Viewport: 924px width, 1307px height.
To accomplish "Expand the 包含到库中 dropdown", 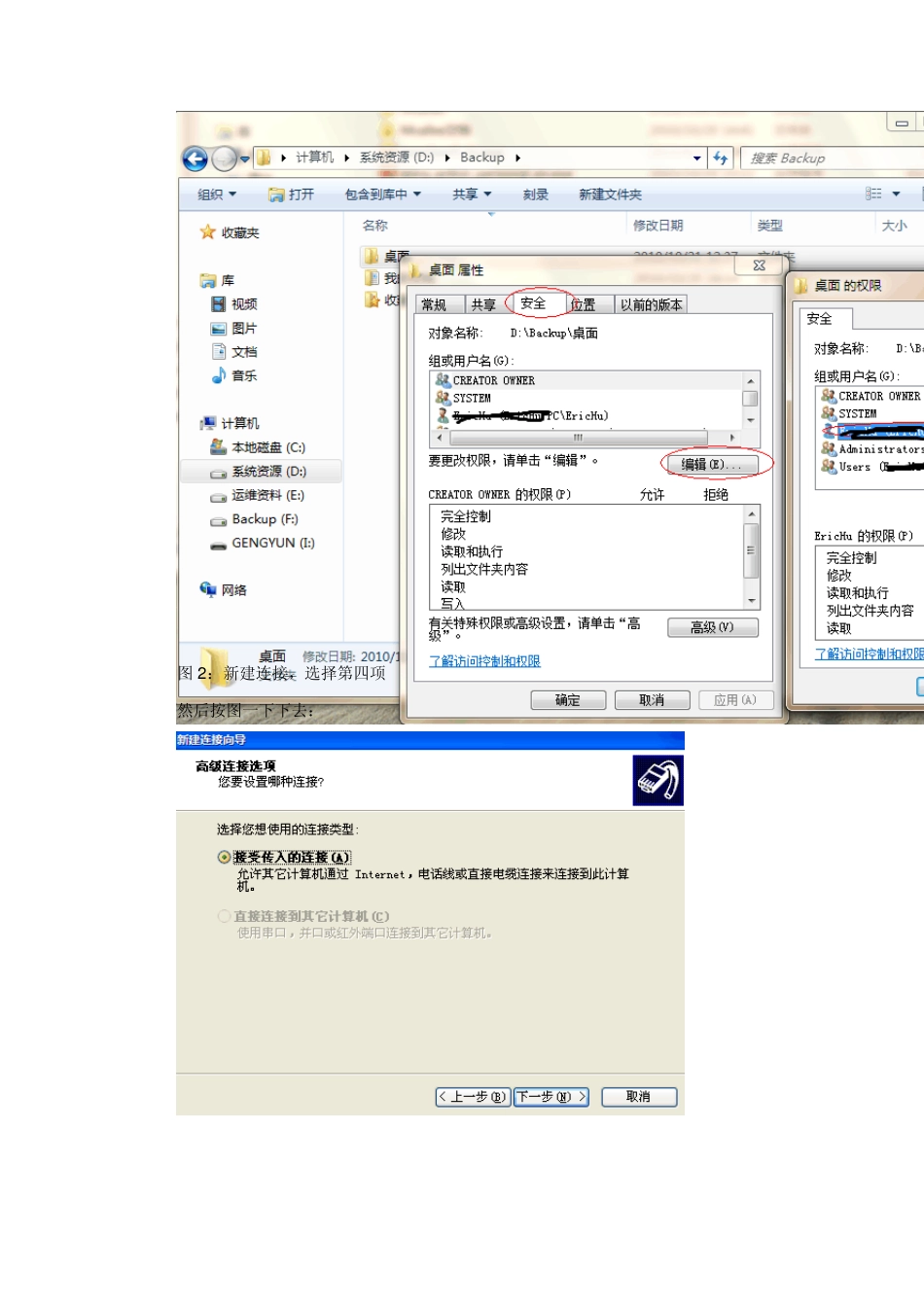I will (x=382, y=194).
